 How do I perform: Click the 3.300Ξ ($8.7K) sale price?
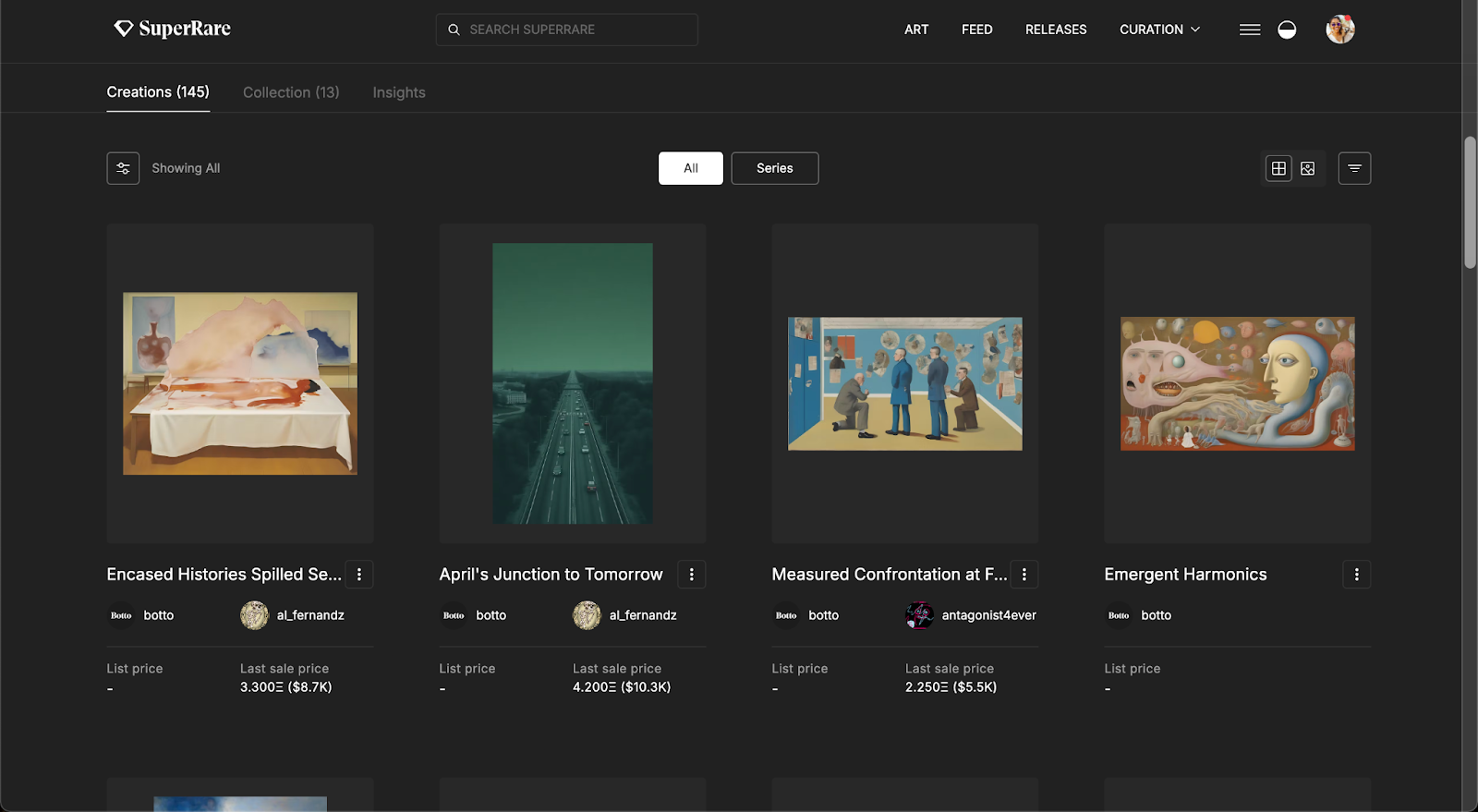click(x=286, y=687)
